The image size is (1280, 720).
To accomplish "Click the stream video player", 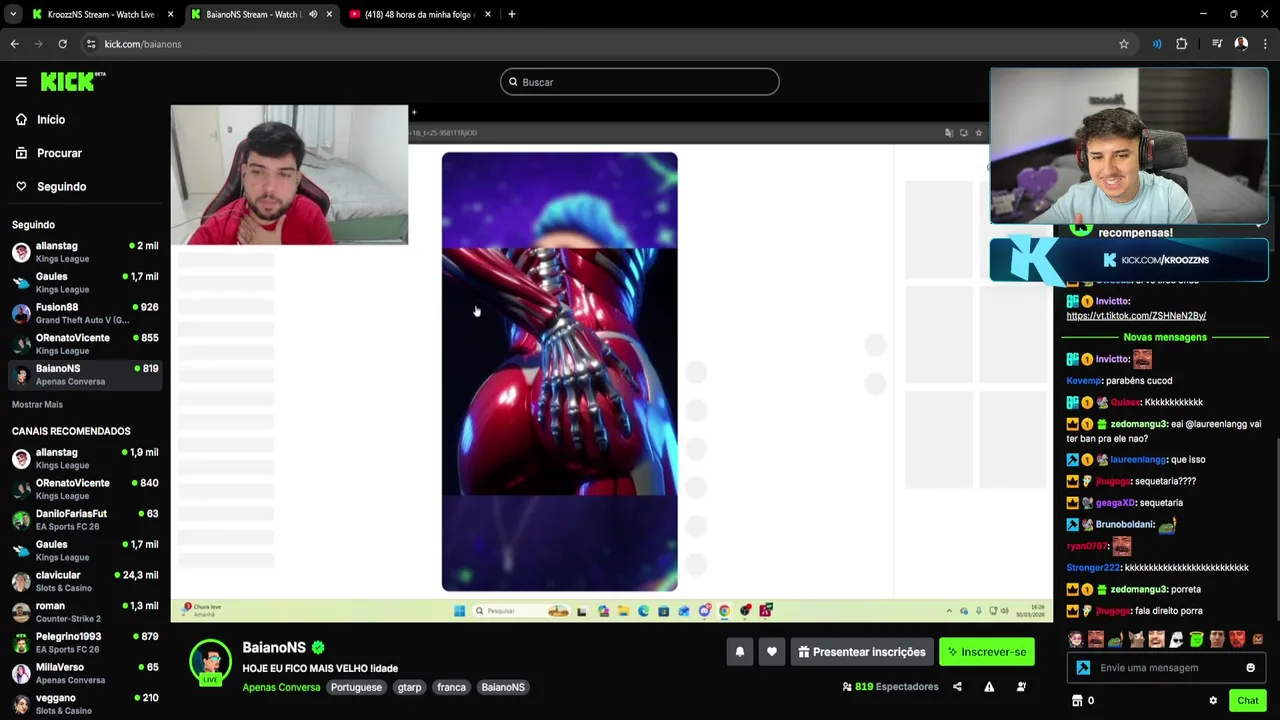I will (612, 363).
